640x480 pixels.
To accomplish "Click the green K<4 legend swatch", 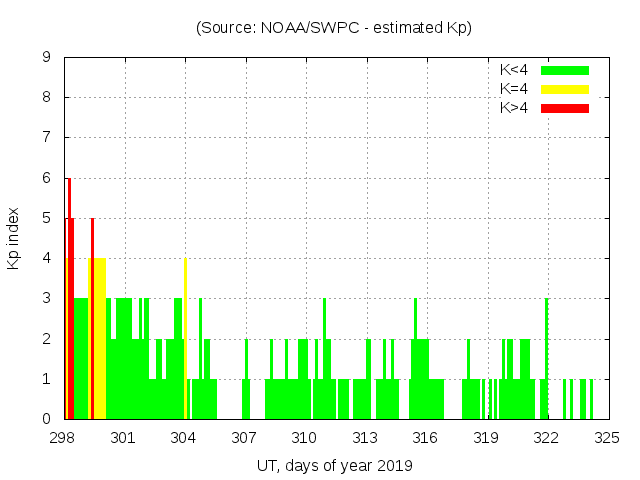I will [x=565, y=70].
